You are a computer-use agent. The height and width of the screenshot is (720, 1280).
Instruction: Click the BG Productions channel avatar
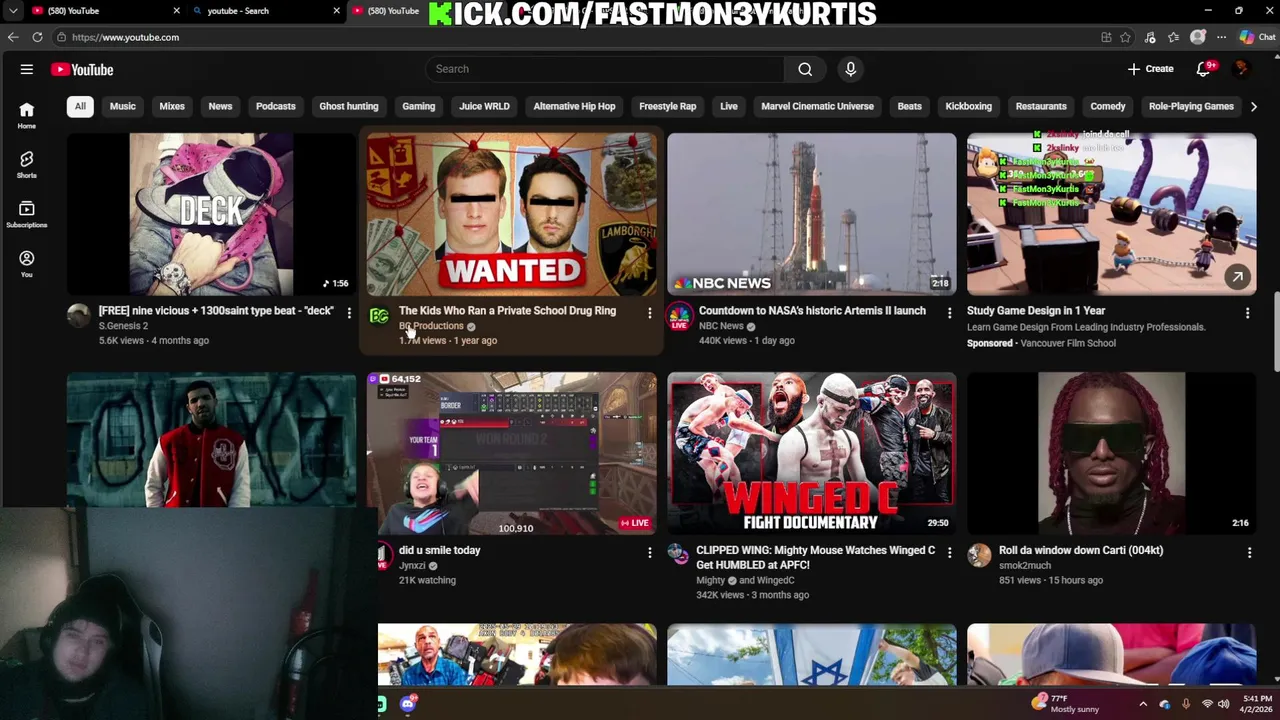[x=379, y=317]
